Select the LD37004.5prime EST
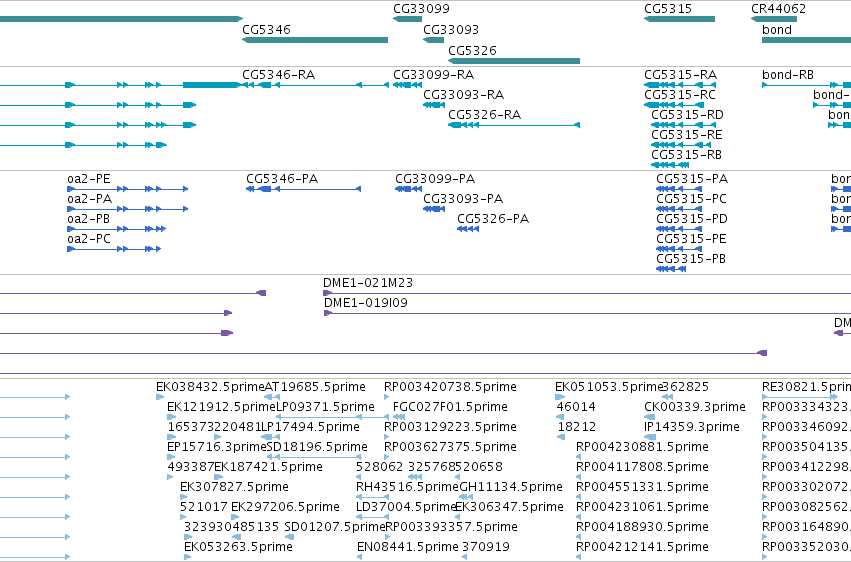Image resolution: width=851 pixels, height=562 pixels. click(372, 518)
